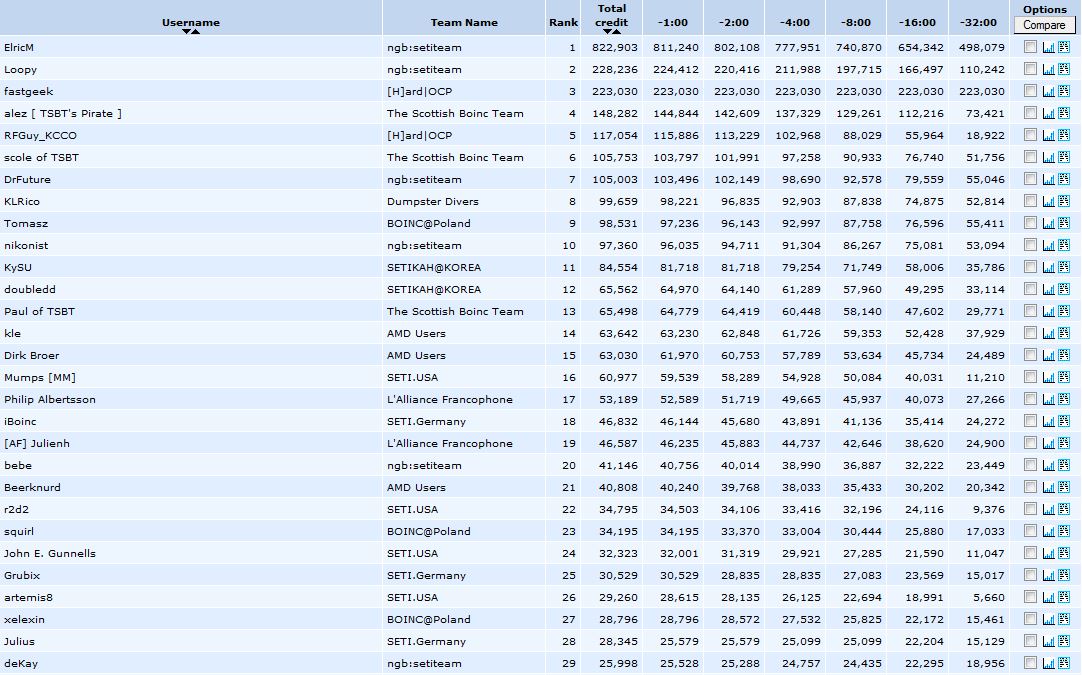This screenshot has width=1082, height=675.
Task: Tick the compare checkbox for ElricM
Action: [1030, 48]
